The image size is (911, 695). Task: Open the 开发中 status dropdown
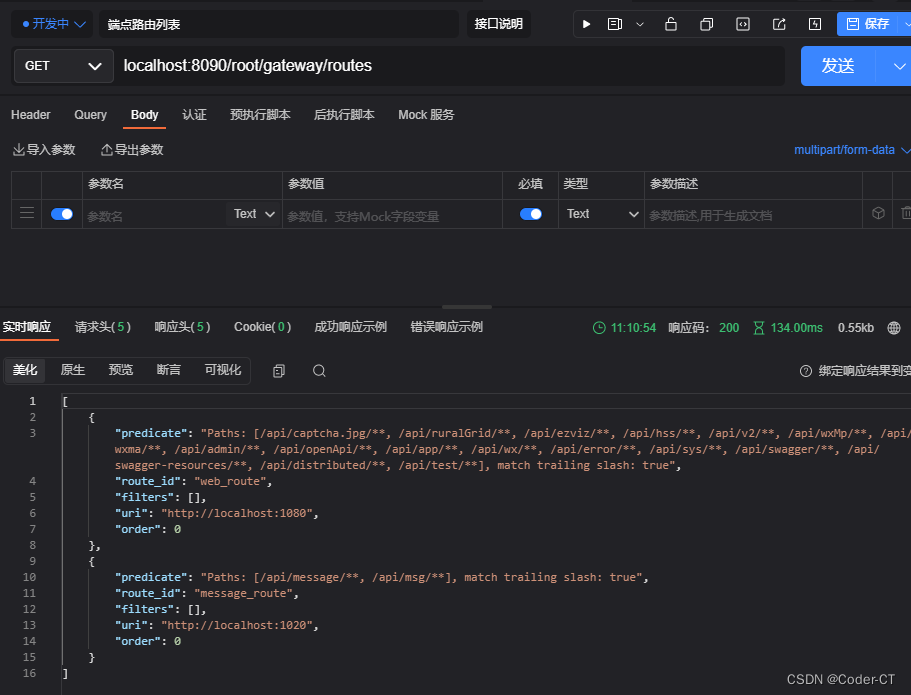click(53, 24)
